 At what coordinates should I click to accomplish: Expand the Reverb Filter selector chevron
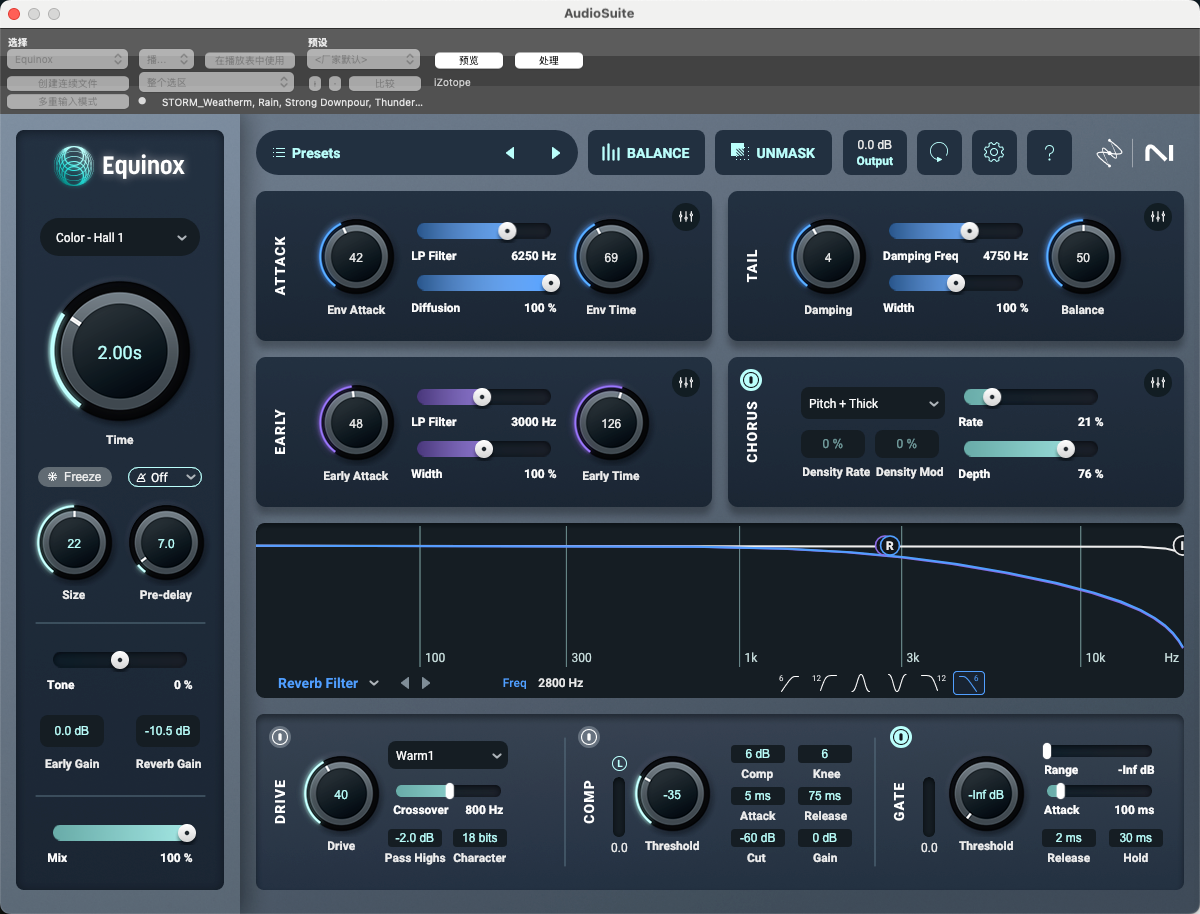click(374, 683)
